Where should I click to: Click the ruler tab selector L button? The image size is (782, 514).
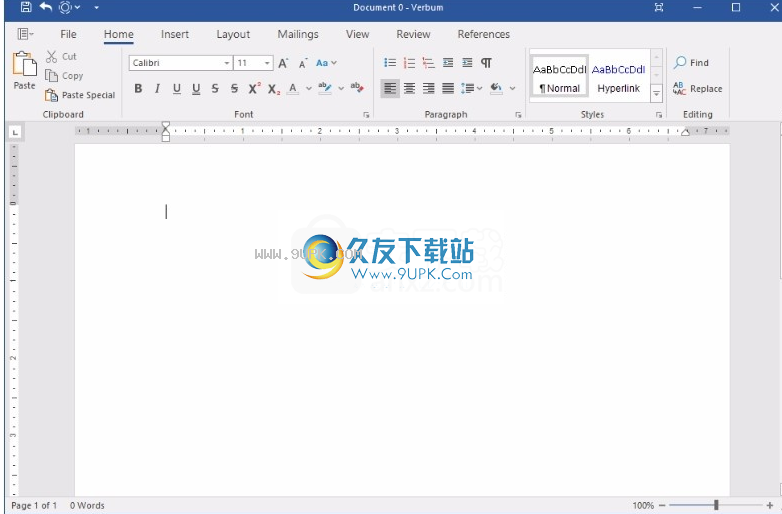pyautogui.click(x=15, y=132)
